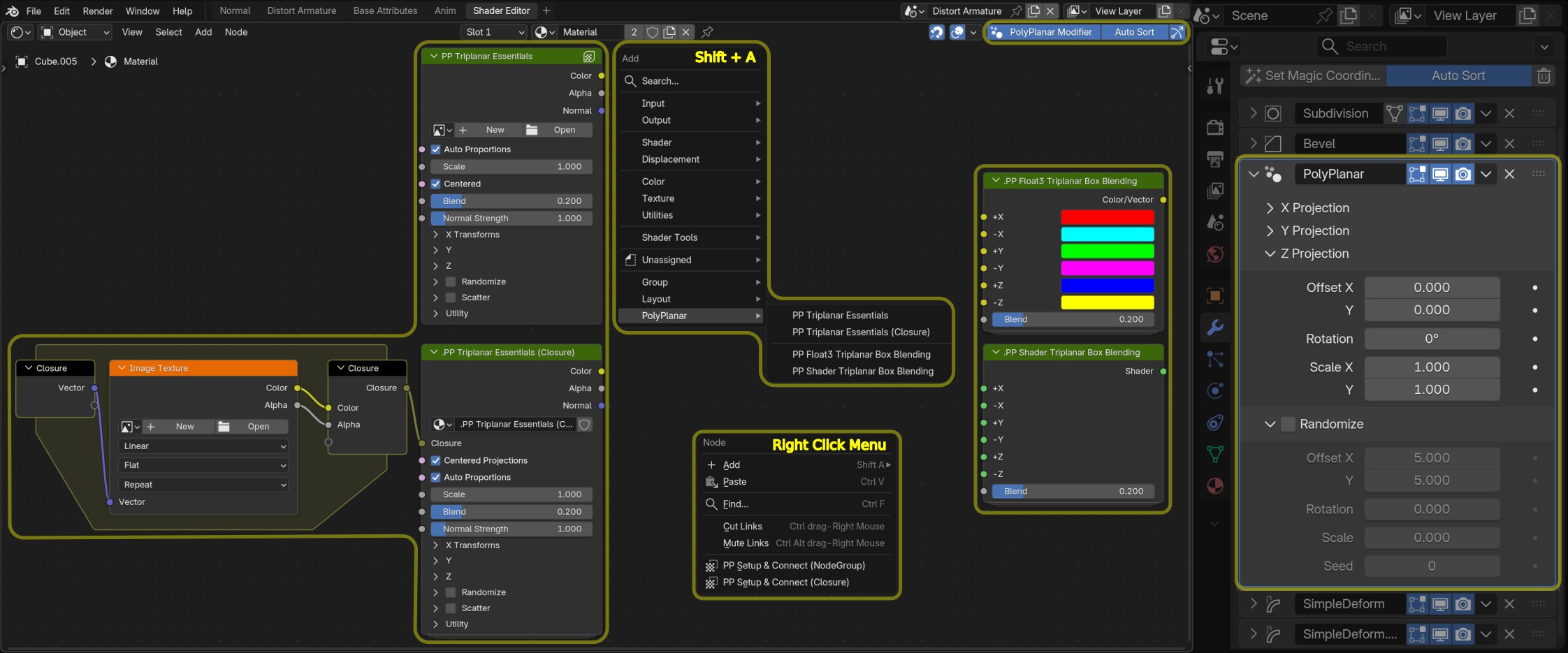The image size is (1568, 653).
Task: Choose PP Setup & Connect (NodeGroup)
Action: 794,566
